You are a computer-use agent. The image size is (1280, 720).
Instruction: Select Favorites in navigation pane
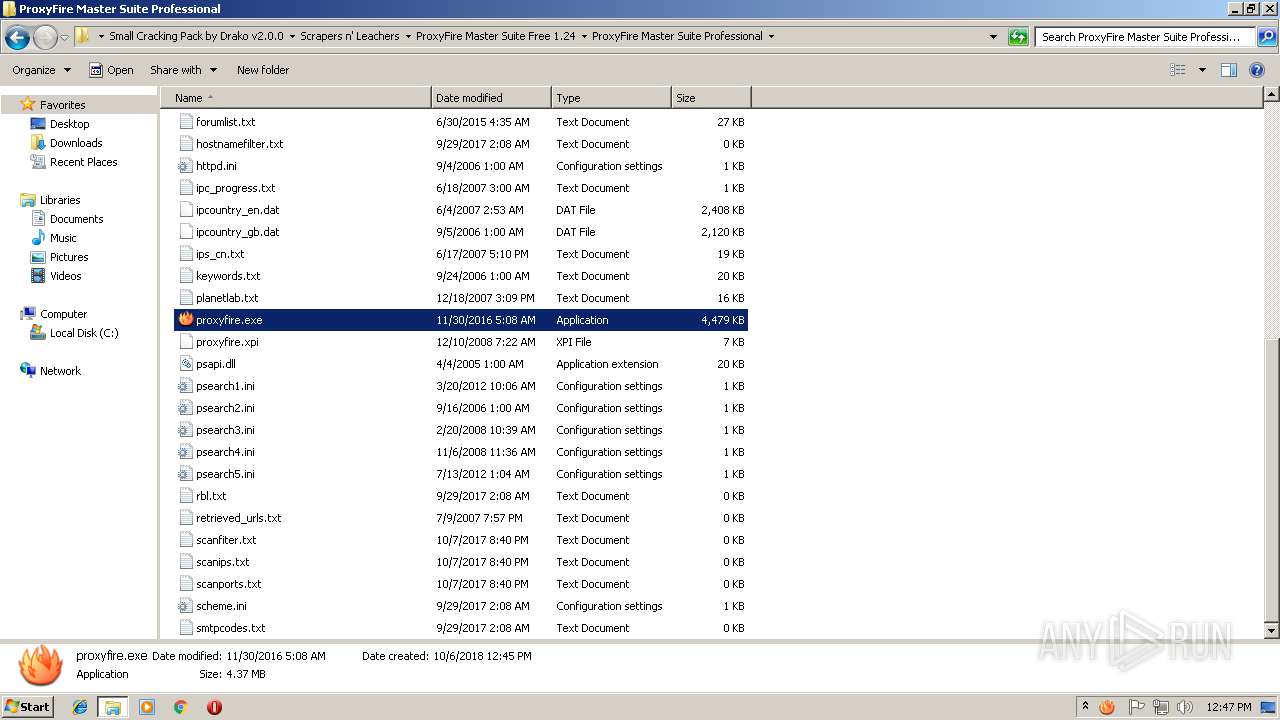coord(62,105)
